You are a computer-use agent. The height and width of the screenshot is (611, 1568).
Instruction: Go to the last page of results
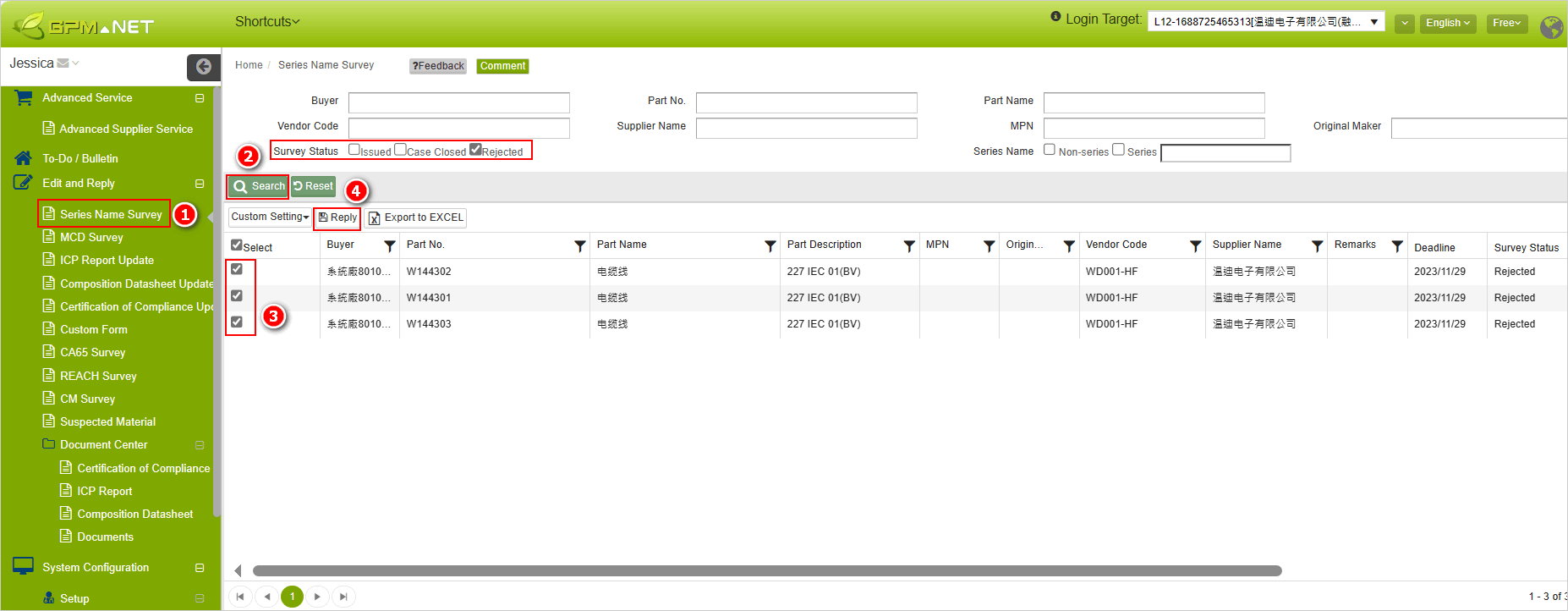tap(343, 597)
